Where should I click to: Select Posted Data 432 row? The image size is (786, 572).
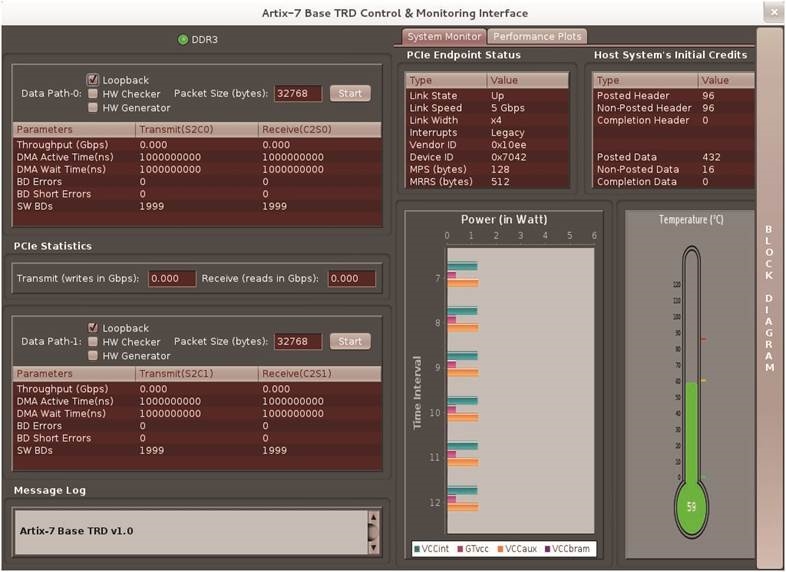[674, 157]
